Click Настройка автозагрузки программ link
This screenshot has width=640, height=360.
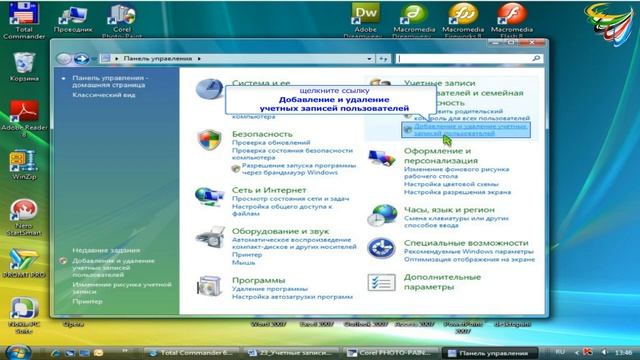coord(292,297)
